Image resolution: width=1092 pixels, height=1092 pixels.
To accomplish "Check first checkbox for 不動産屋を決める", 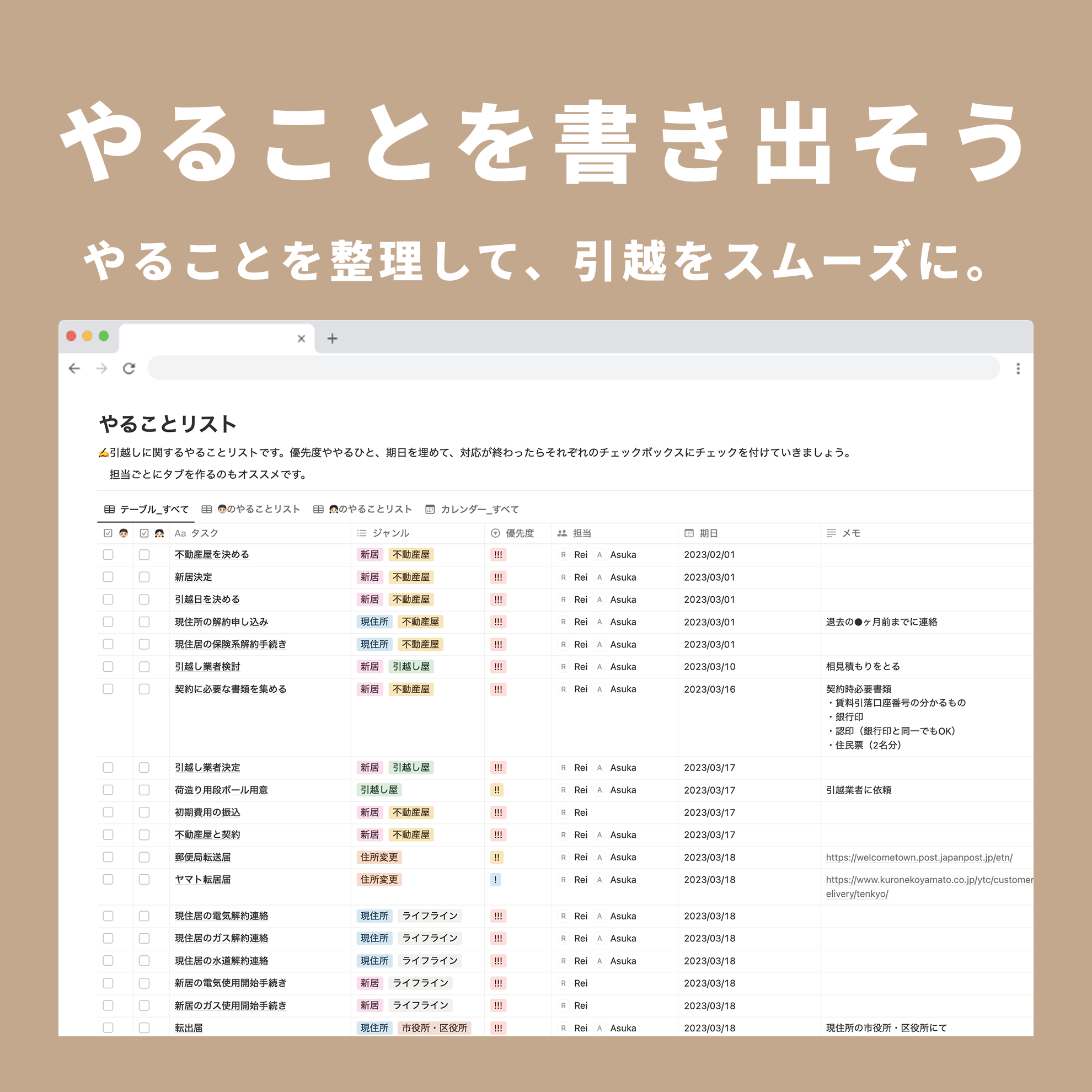I will coord(108,554).
